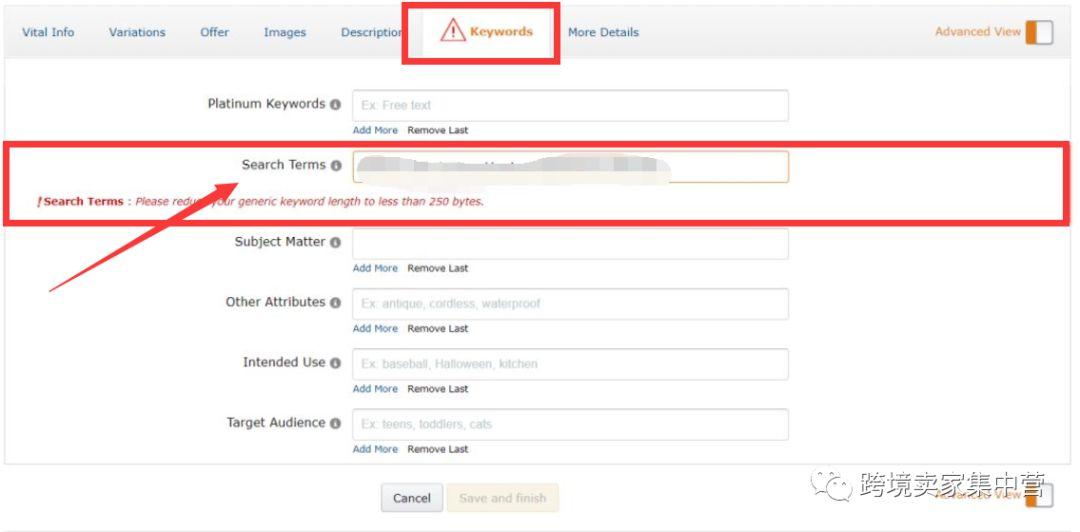Select the More Details tab

(x=603, y=32)
